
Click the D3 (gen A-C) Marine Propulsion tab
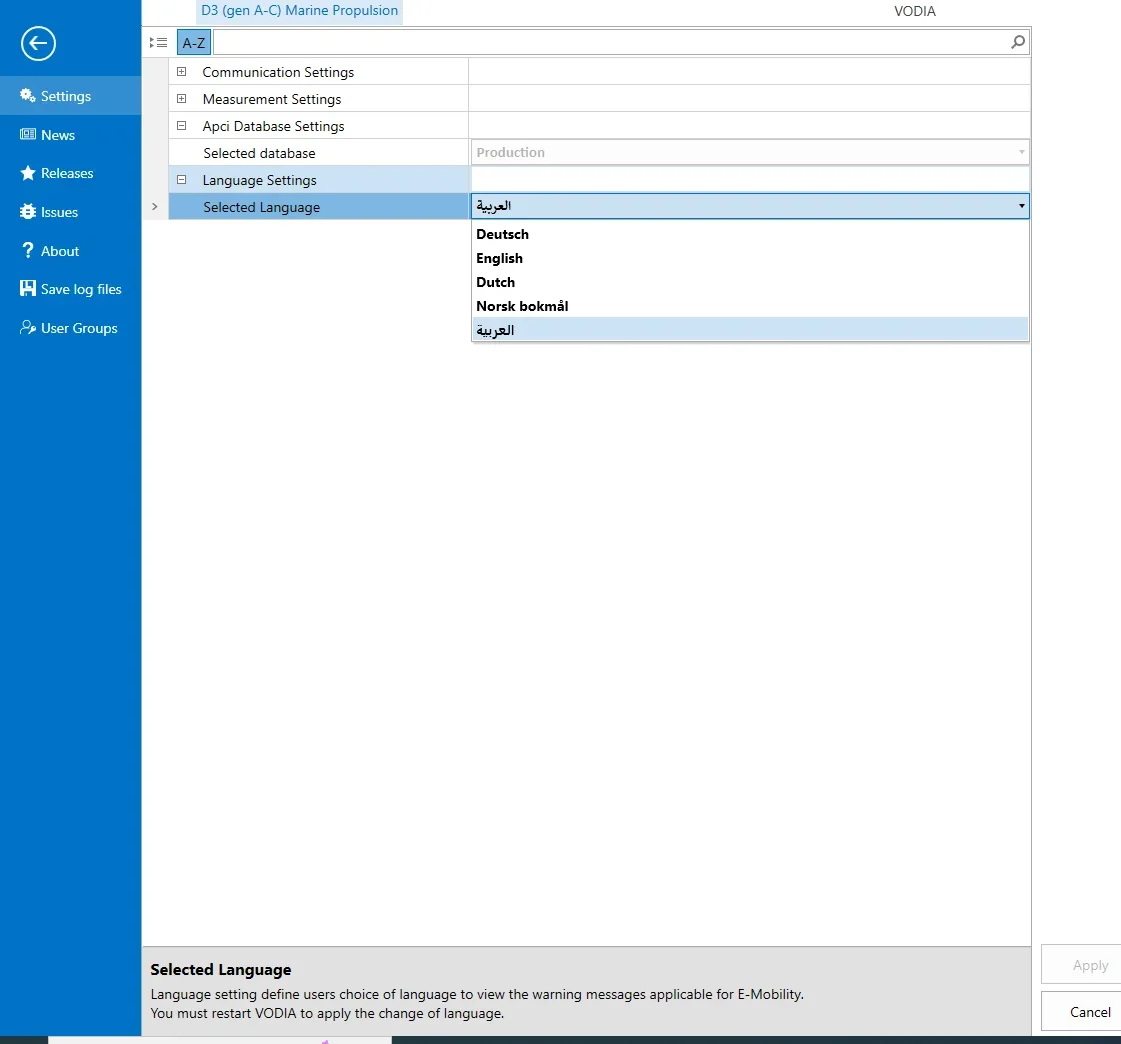[299, 11]
